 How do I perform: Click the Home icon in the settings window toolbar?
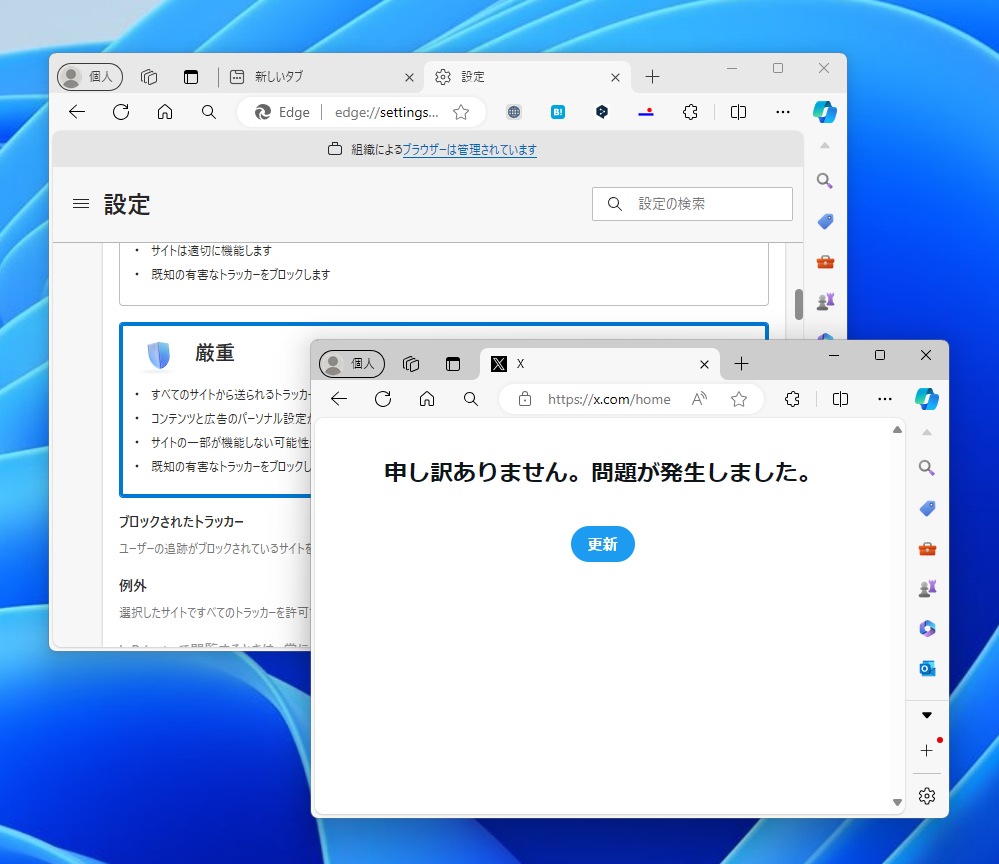pos(164,112)
